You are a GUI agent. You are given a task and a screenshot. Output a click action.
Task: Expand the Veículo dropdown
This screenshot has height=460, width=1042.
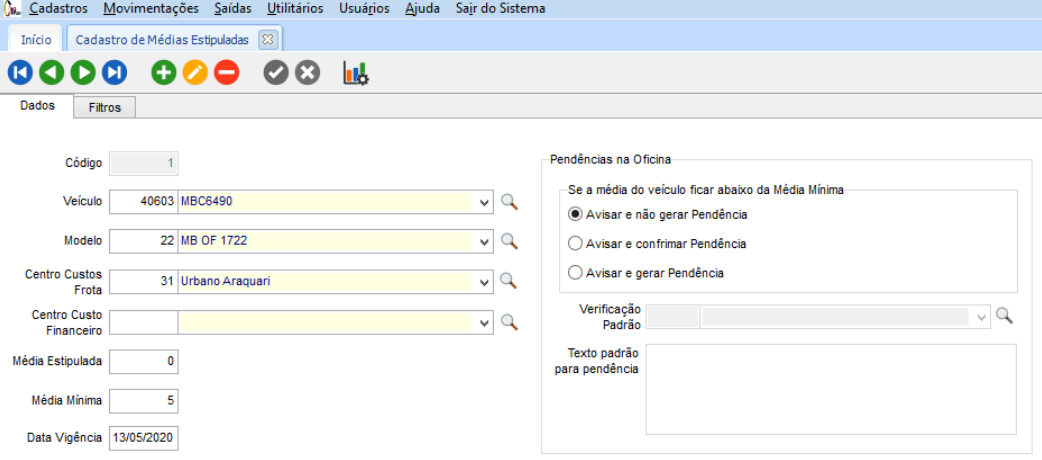click(485, 202)
